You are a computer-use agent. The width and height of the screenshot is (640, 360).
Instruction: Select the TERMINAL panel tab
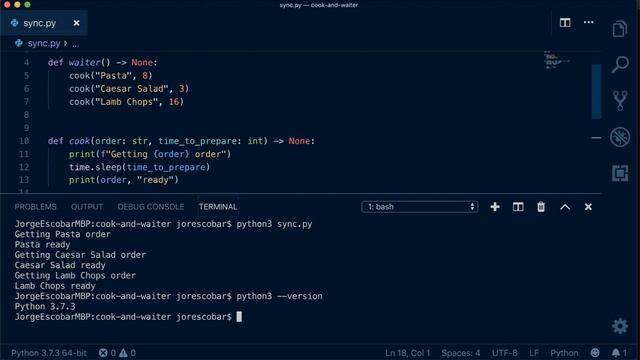click(x=218, y=207)
